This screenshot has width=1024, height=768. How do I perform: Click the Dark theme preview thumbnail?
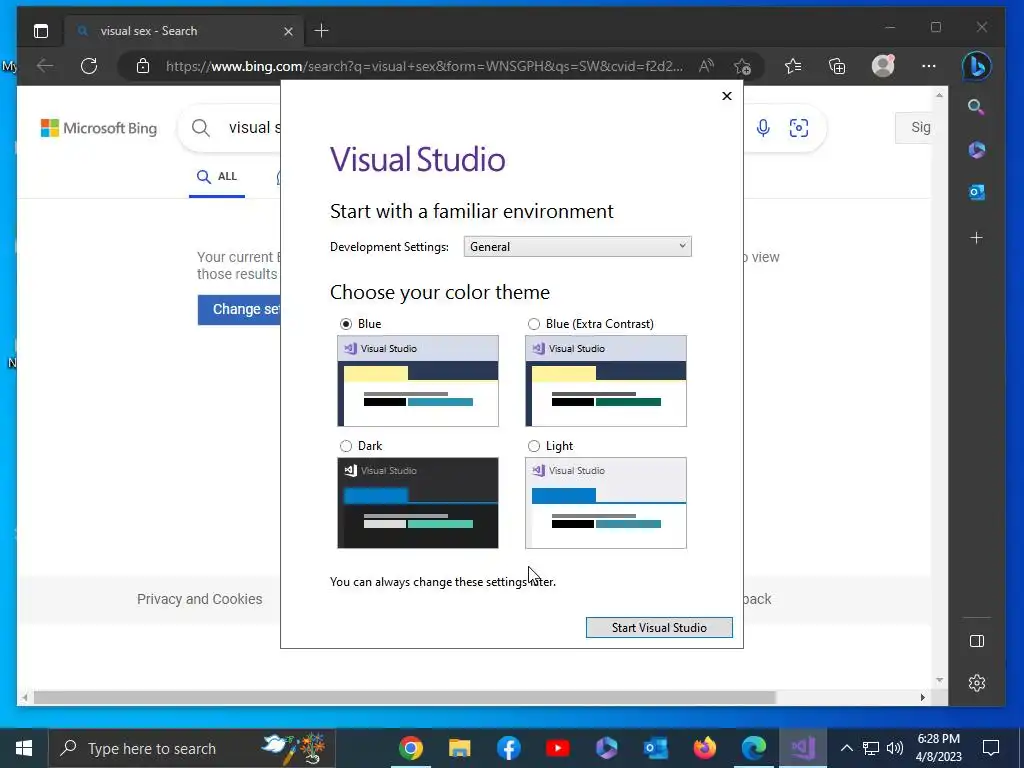tap(418, 503)
